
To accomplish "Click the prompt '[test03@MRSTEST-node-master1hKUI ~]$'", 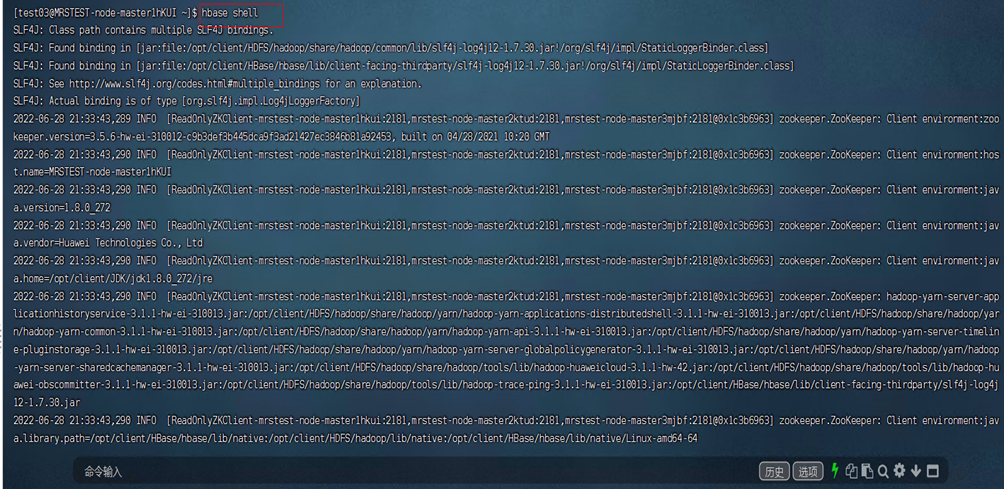I will [106, 12].
